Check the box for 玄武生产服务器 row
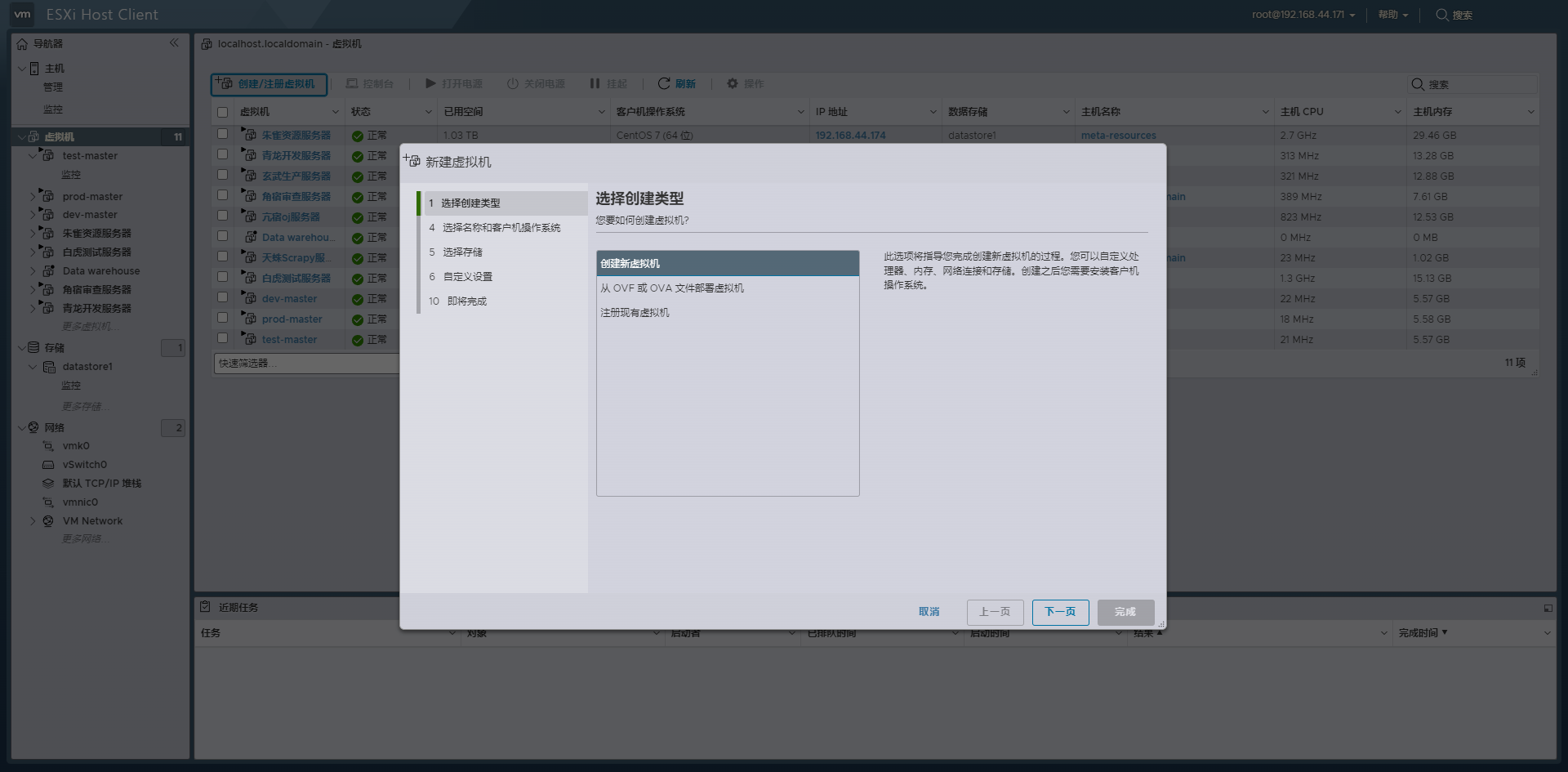The height and width of the screenshot is (772, 1568). (222, 174)
